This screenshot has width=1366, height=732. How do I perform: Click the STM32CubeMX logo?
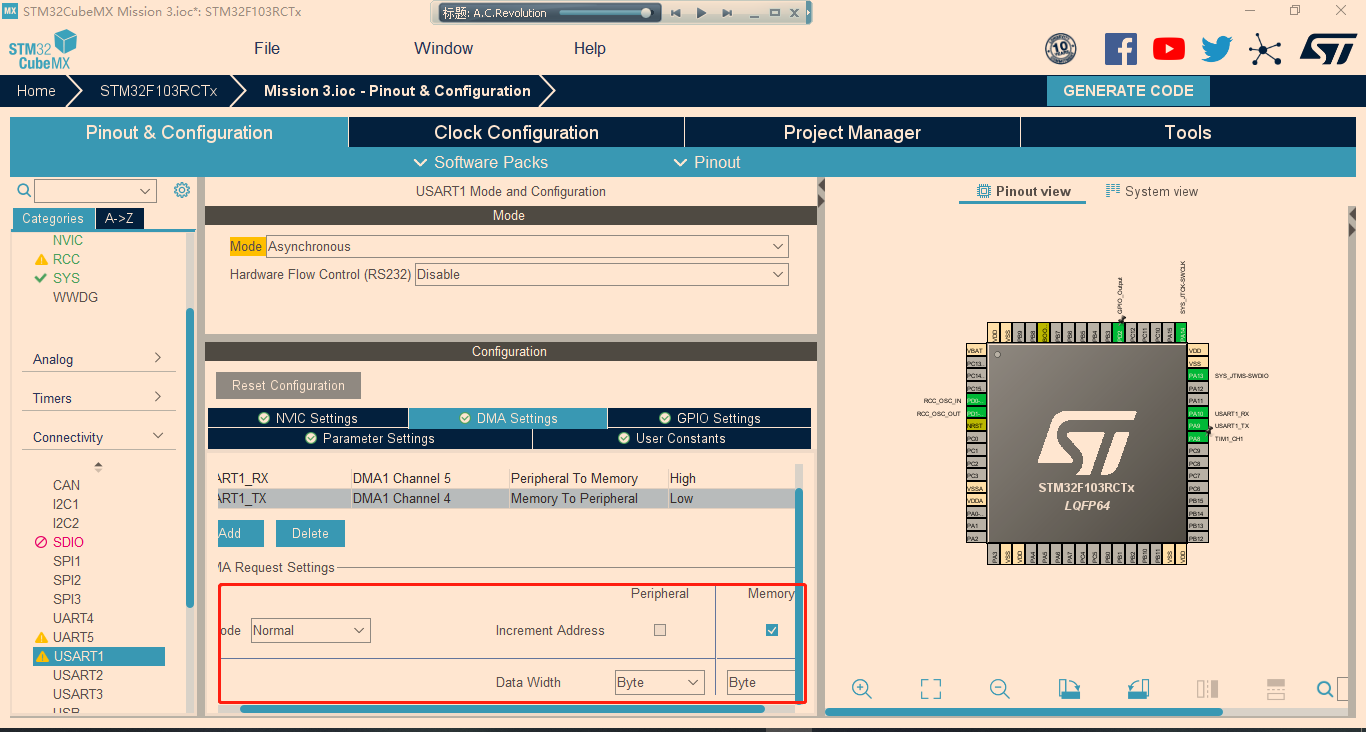click(x=43, y=50)
